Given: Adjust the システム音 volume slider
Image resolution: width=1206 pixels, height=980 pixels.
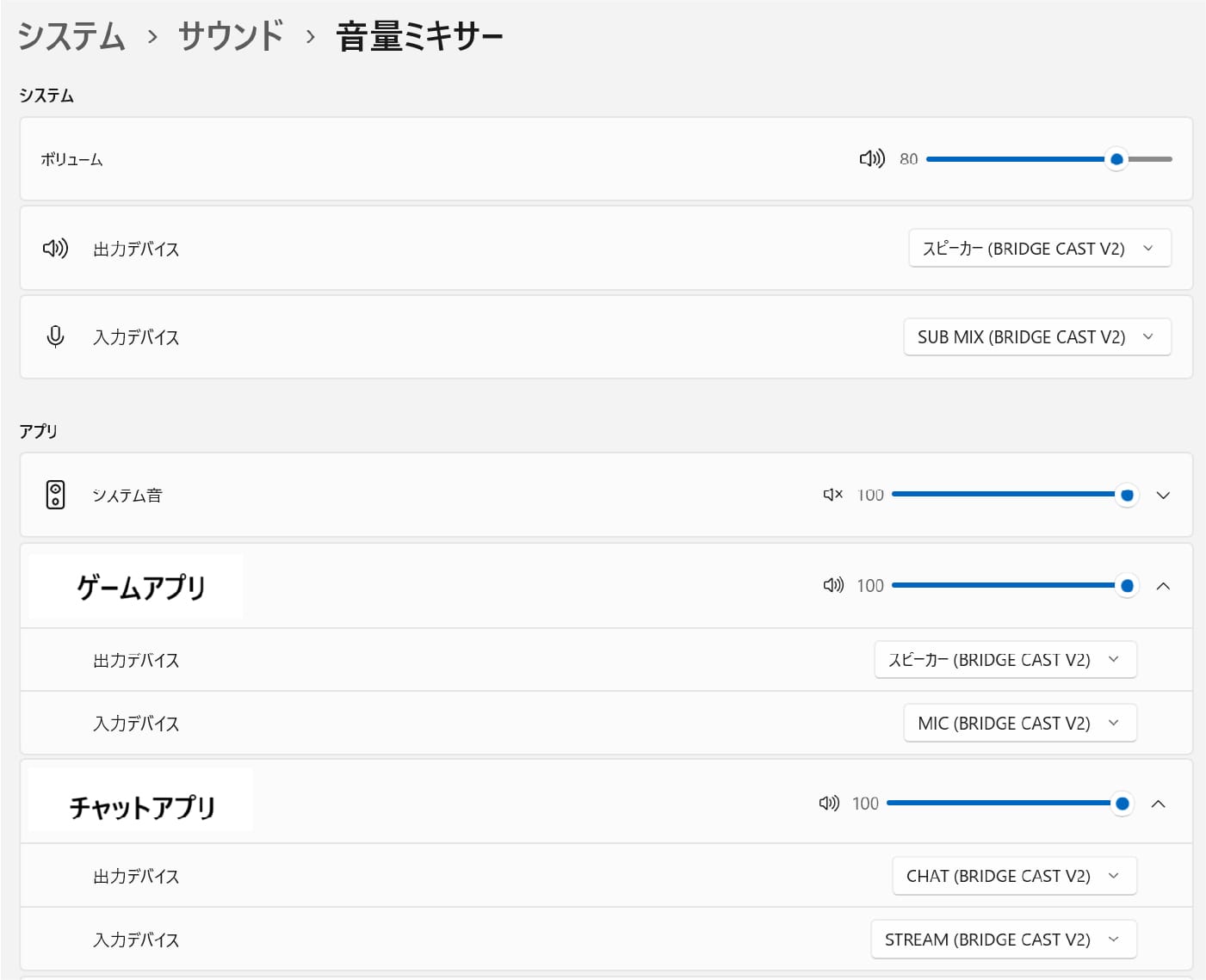Looking at the screenshot, I should (1016, 495).
